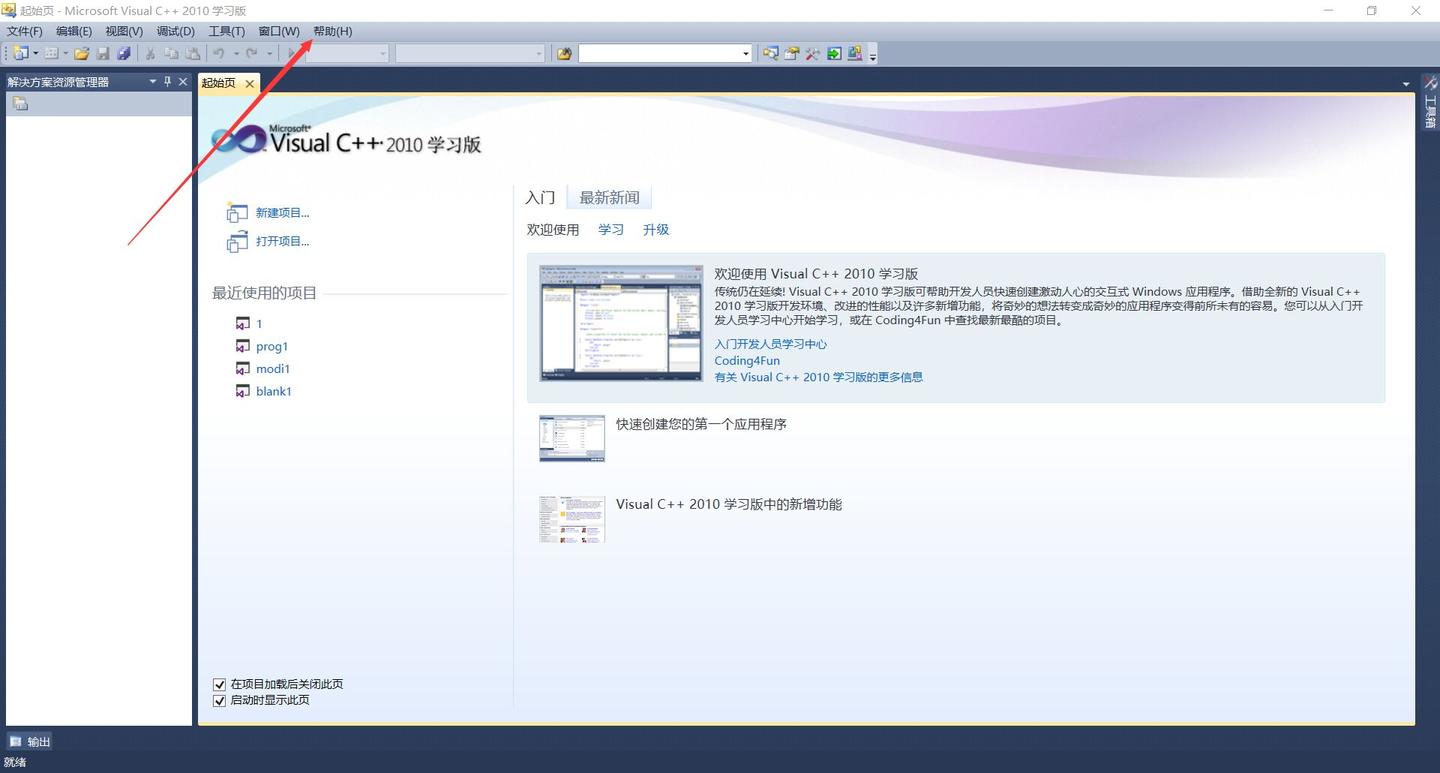Viewport: 1440px width, 773px height.
Task: Click the 输出 panel icon
Action: pyautogui.click(x=15, y=741)
